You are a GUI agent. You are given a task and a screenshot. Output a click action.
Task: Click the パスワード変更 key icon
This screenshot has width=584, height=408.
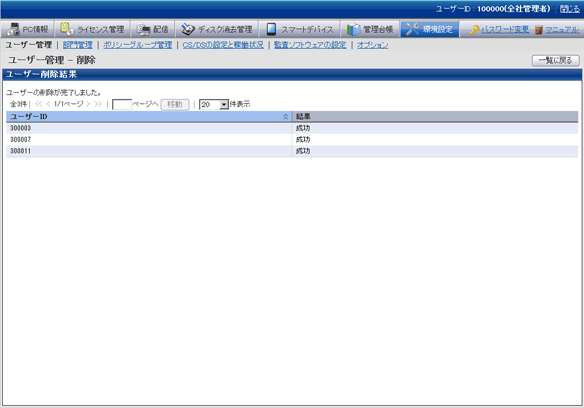[x=474, y=29]
